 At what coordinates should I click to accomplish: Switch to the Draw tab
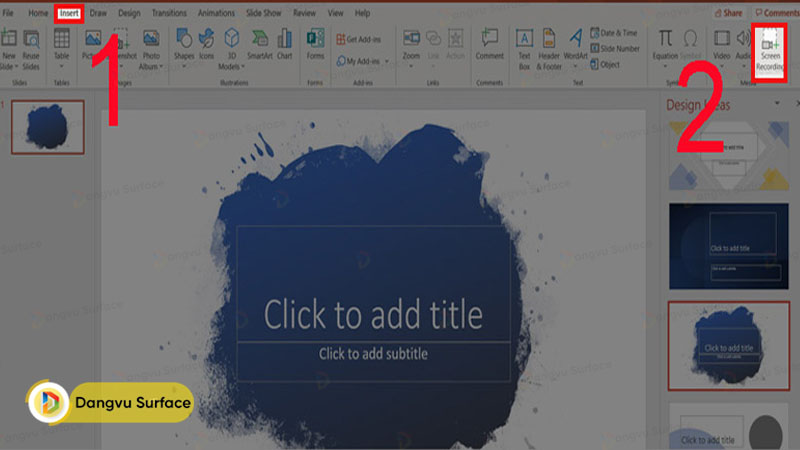tap(98, 13)
